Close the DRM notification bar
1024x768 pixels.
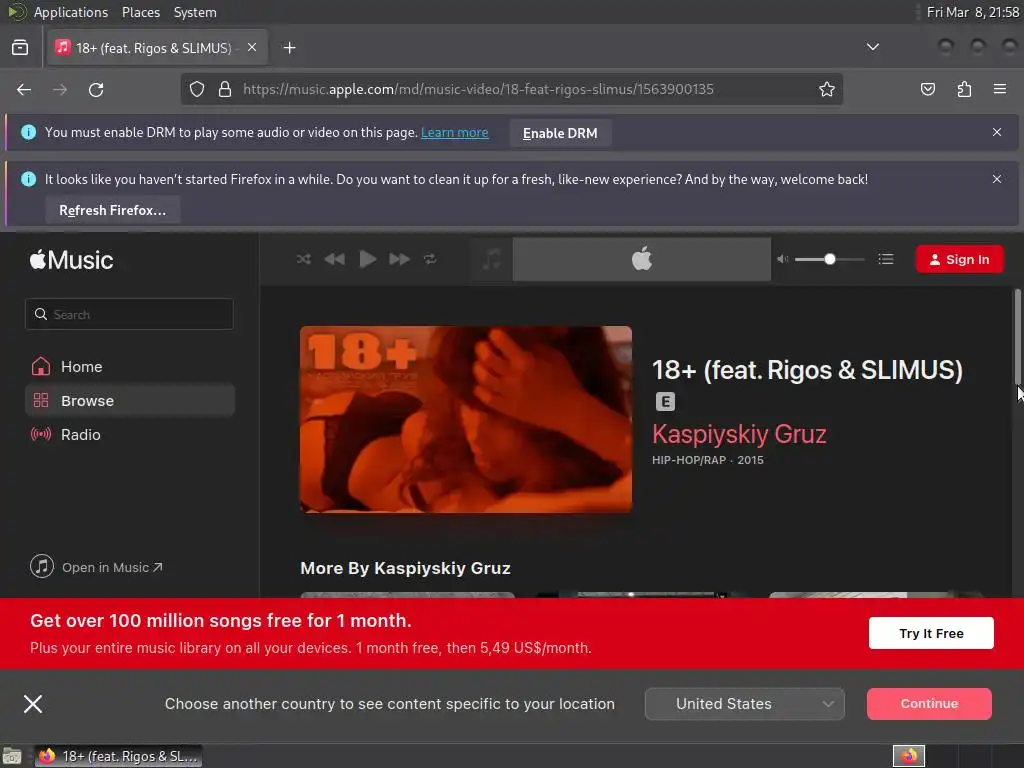click(x=997, y=132)
